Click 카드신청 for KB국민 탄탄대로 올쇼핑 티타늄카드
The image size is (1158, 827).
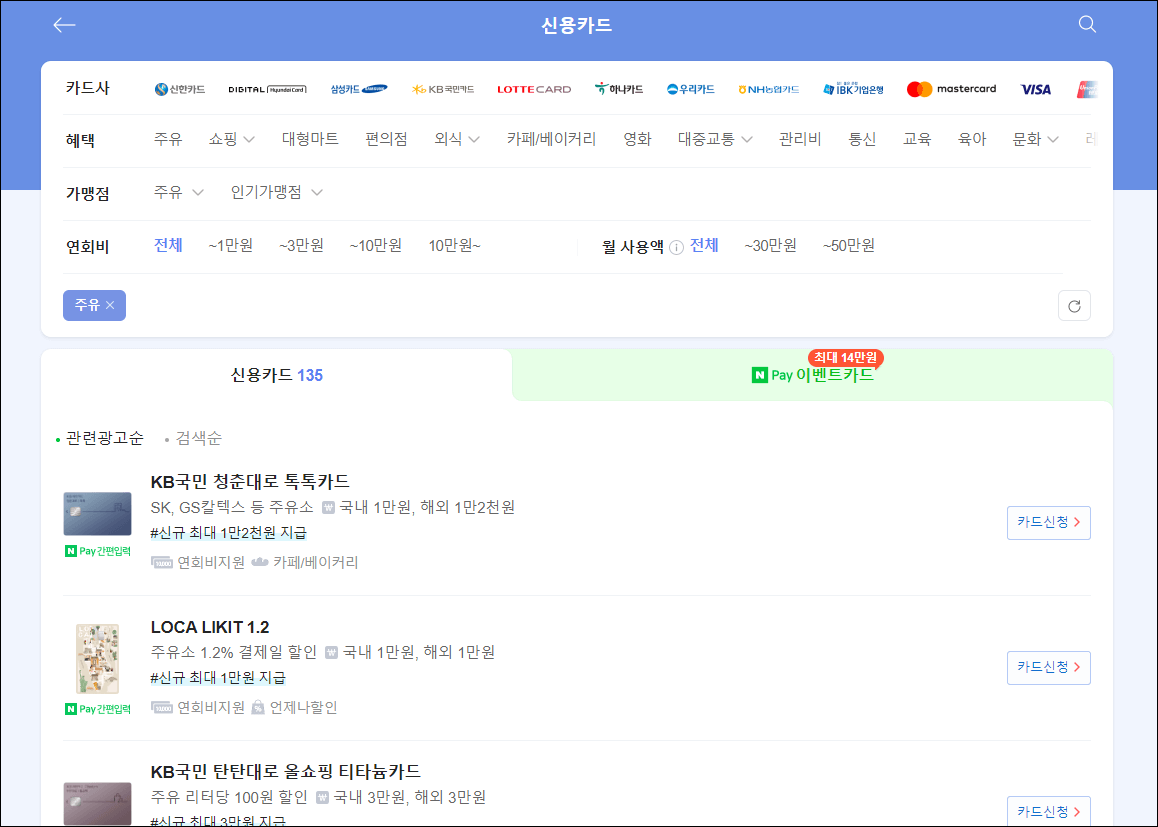pyautogui.click(x=1049, y=811)
